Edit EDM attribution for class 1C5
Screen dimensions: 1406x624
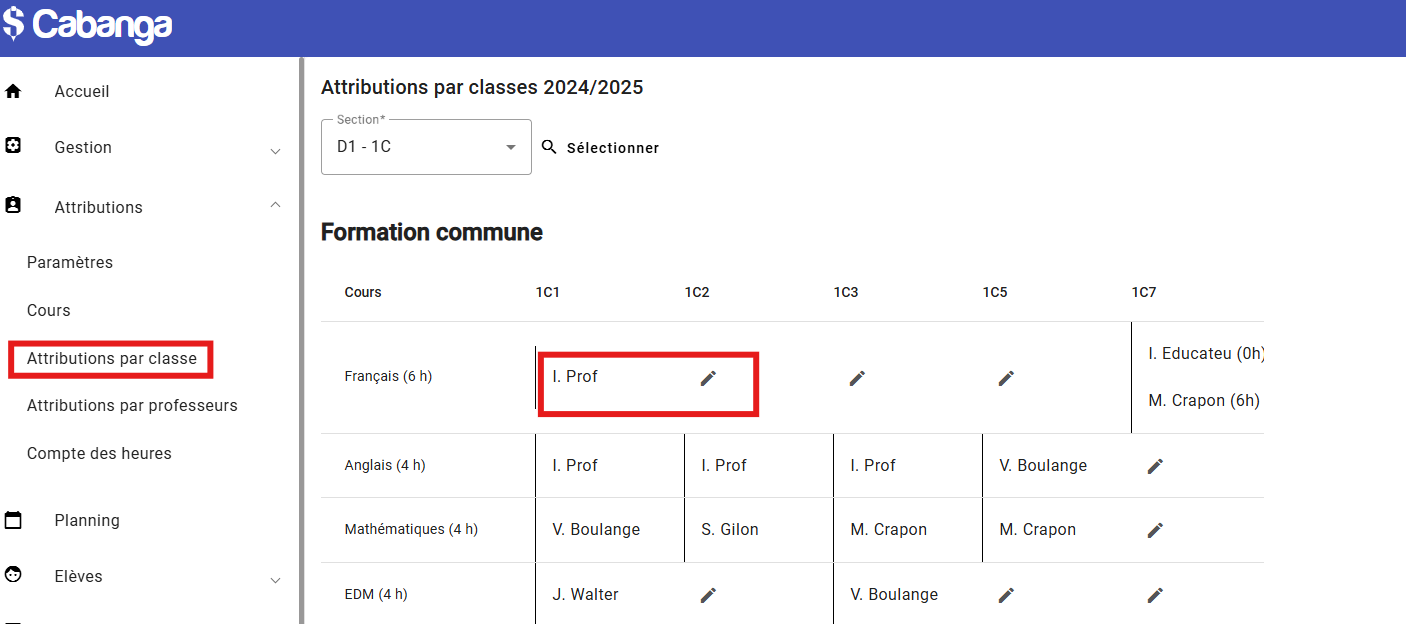click(x=1006, y=595)
